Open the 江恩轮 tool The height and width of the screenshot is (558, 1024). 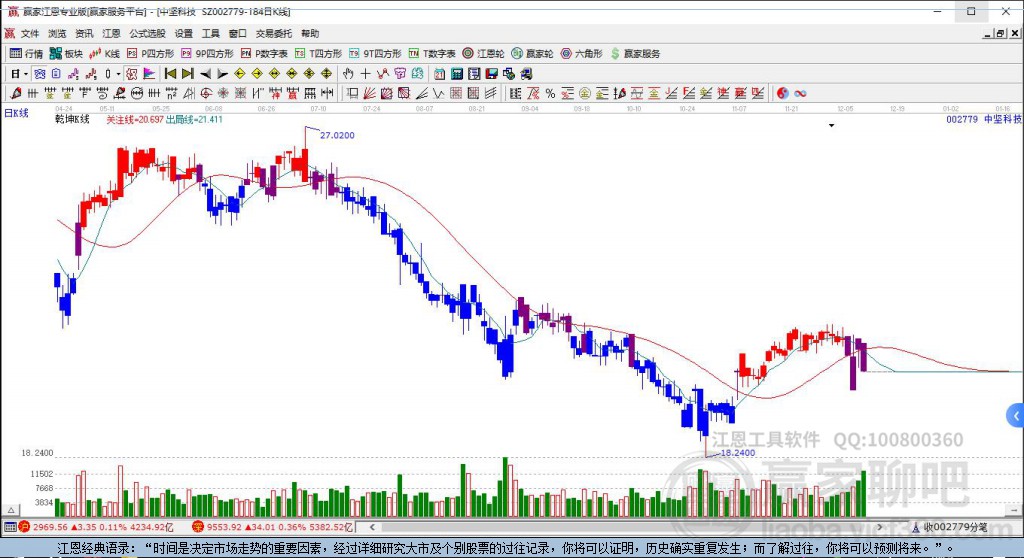pos(483,54)
